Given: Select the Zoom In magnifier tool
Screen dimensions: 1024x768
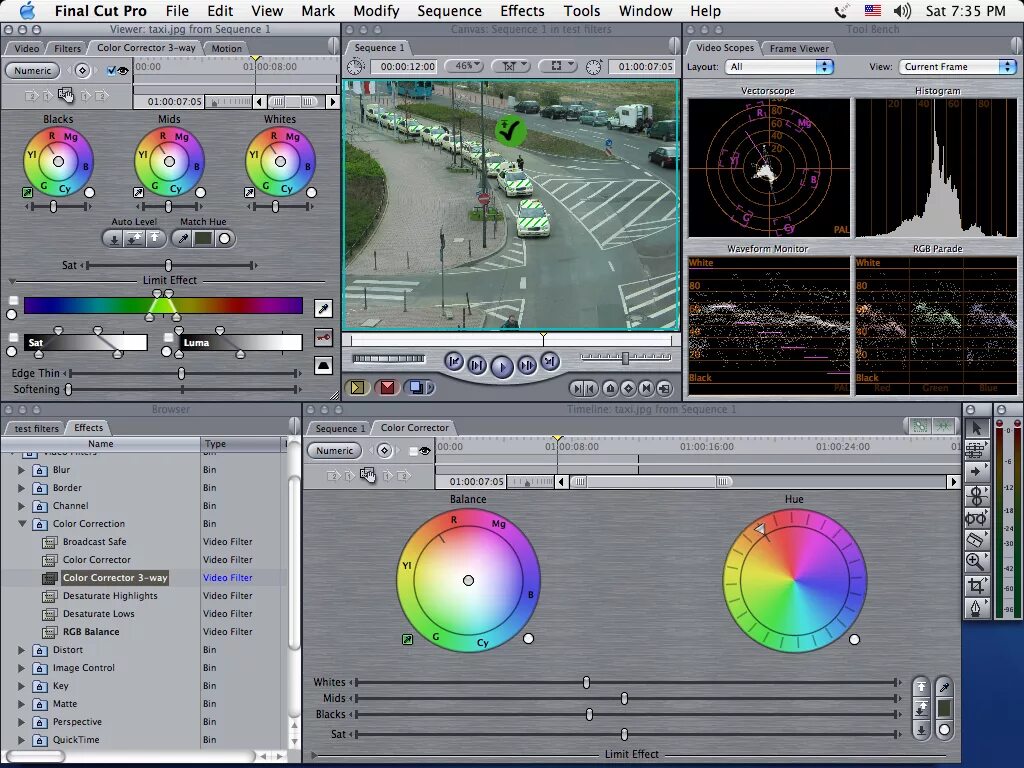Looking at the screenshot, I should 976,562.
